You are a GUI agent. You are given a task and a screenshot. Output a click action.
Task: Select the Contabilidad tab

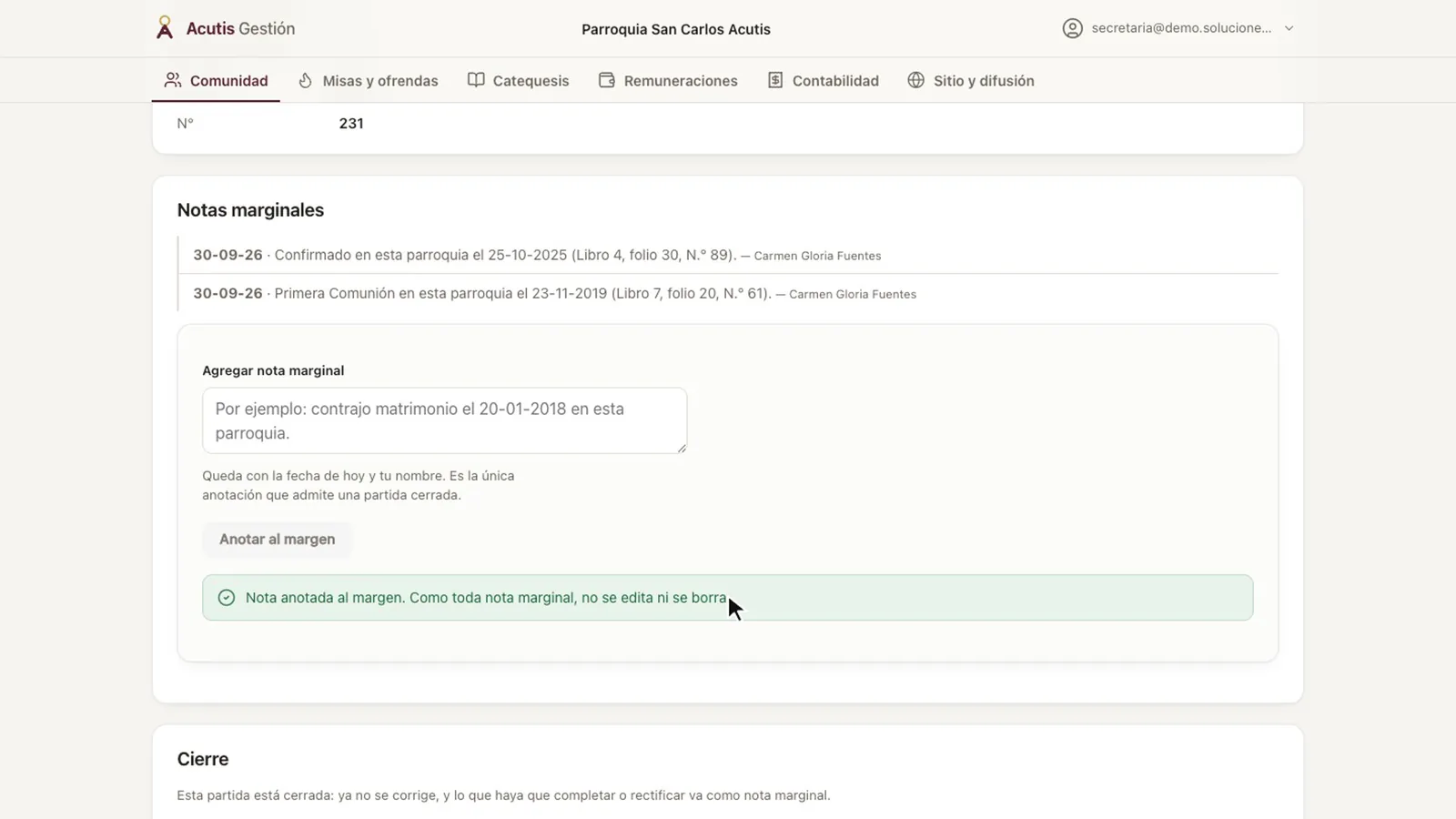824,80
